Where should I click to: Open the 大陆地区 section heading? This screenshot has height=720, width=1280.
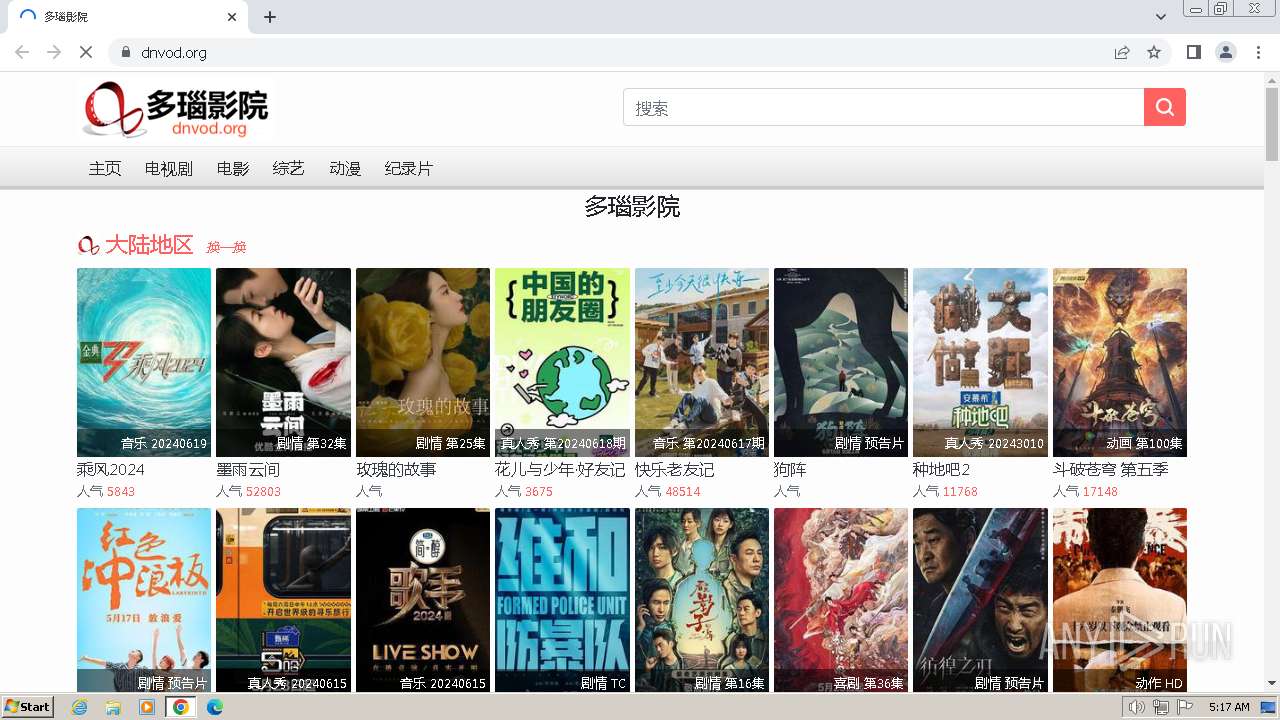click(149, 245)
